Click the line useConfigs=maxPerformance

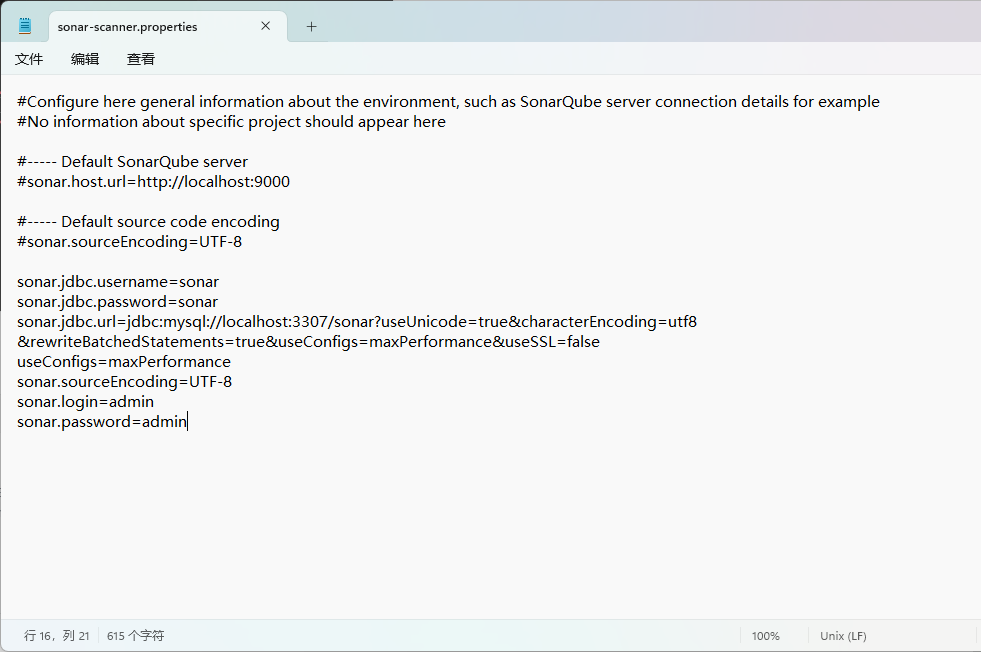pos(124,362)
